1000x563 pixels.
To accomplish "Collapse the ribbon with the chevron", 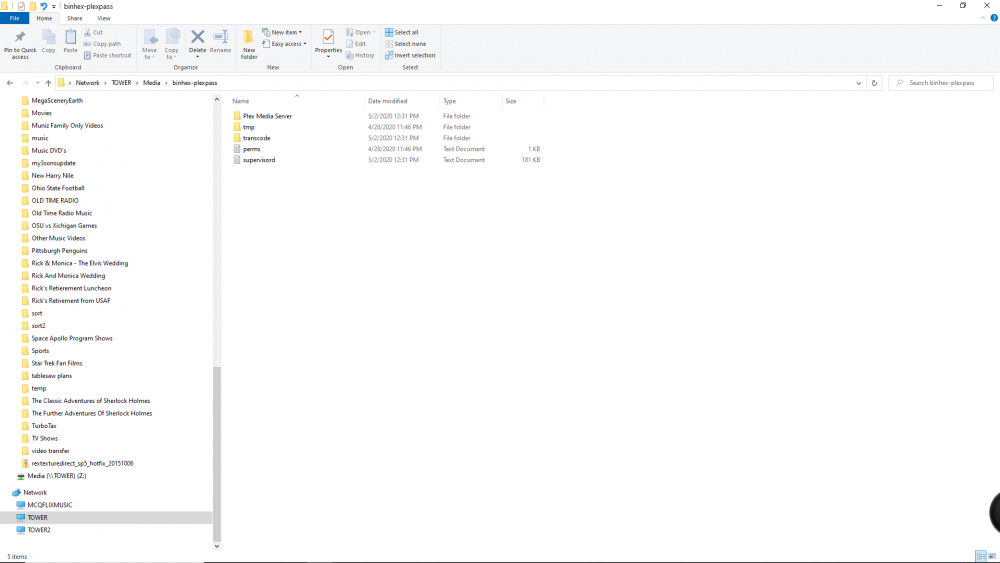I will [x=983, y=18].
